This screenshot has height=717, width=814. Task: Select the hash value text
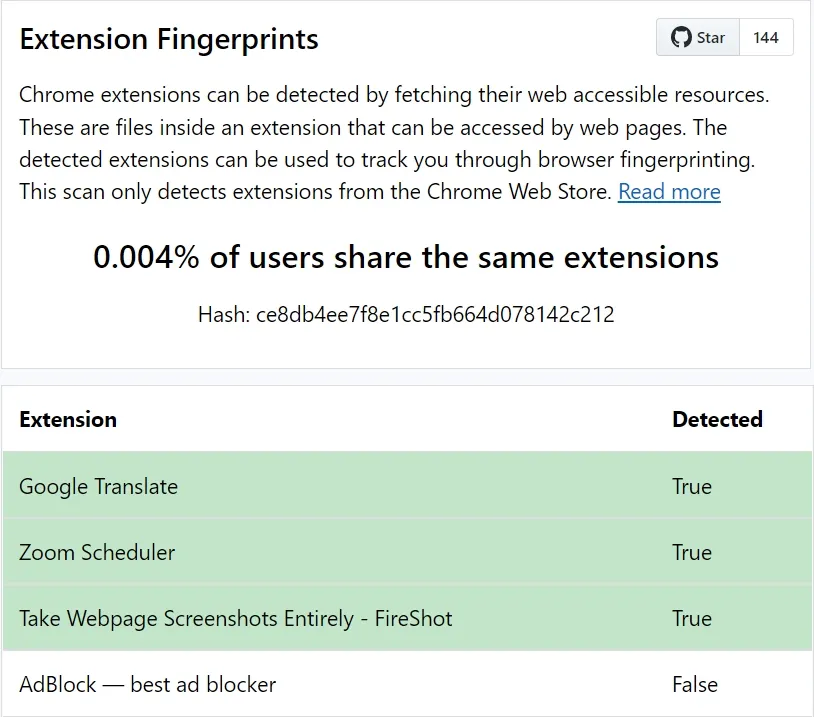(x=435, y=314)
